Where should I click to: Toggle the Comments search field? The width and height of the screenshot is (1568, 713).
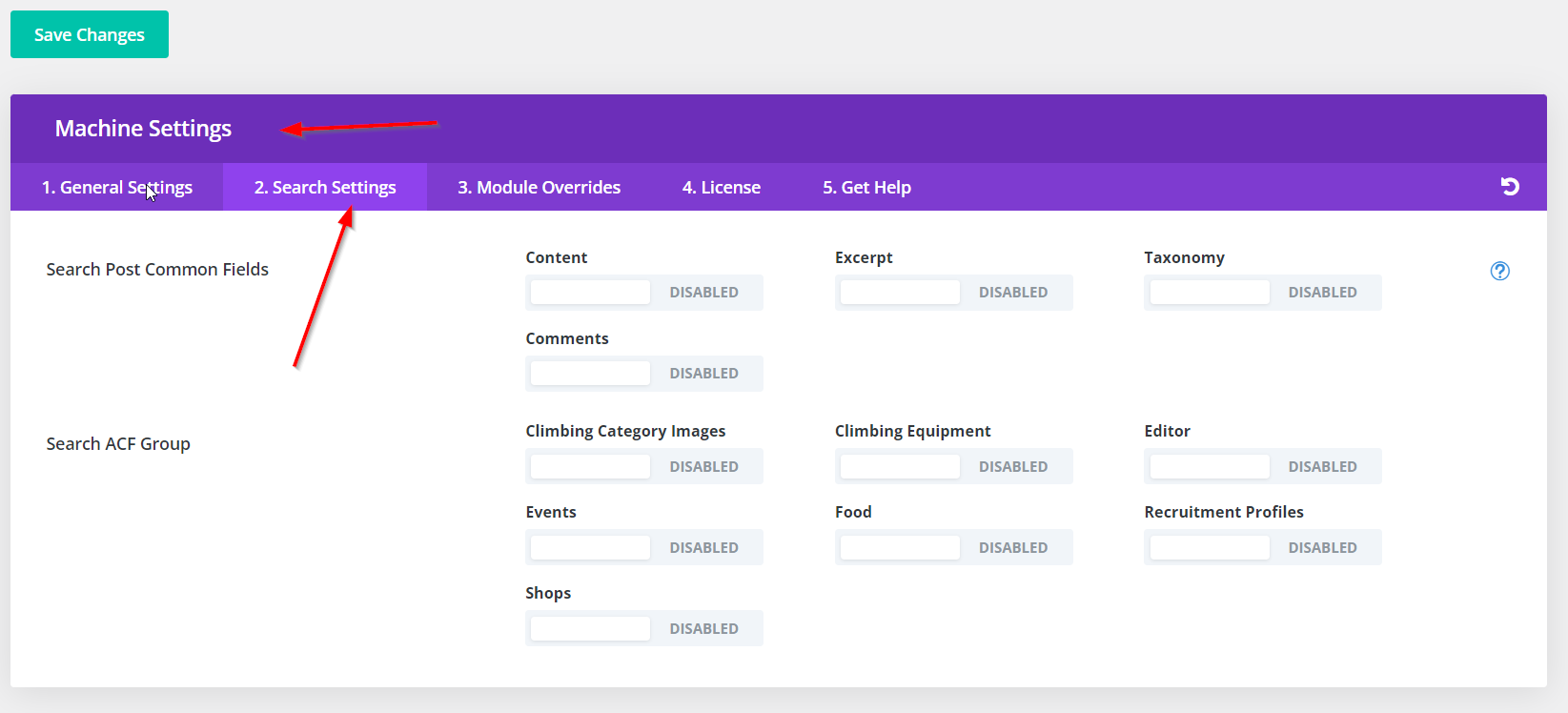point(643,374)
